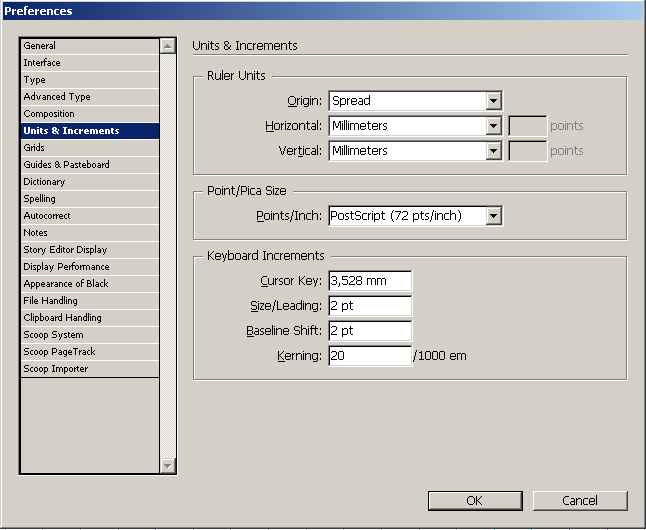Select Guides & Pasteboard category
This screenshot has height=530, width=646.
(x=90, y=165)
